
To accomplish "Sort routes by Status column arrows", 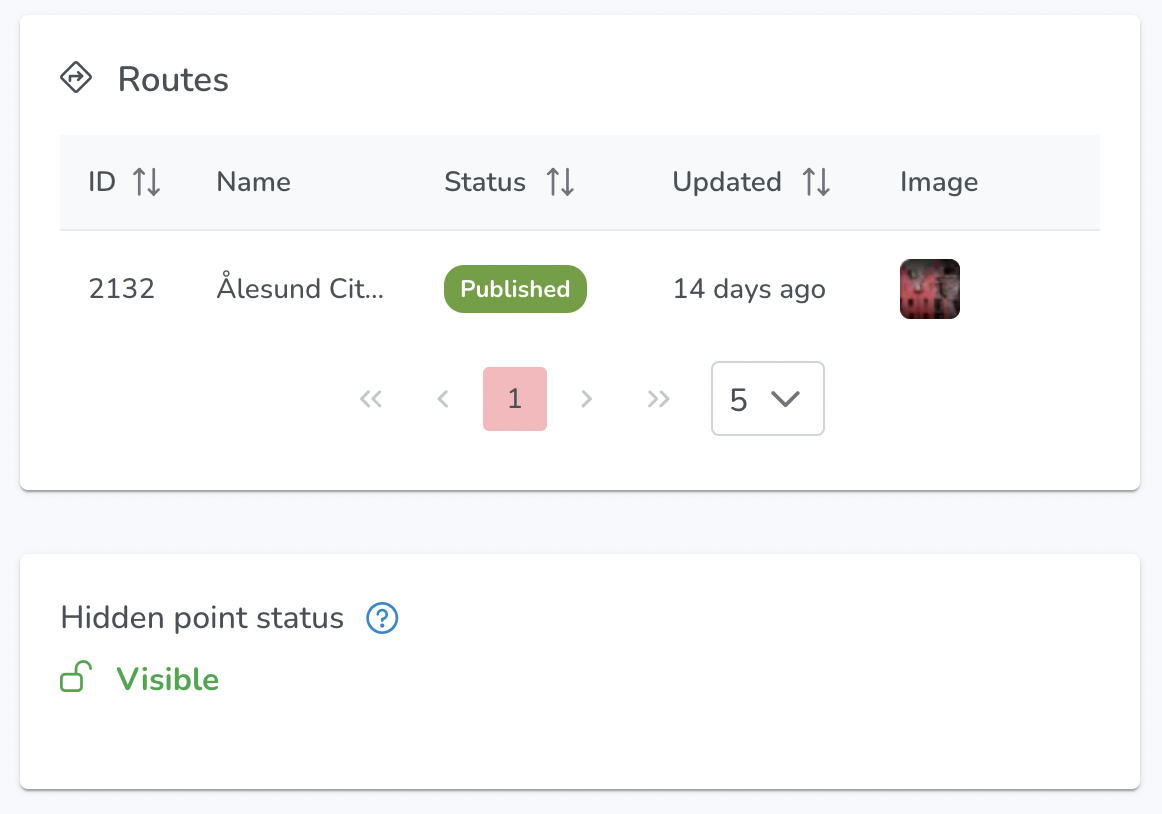I will 560,182.
